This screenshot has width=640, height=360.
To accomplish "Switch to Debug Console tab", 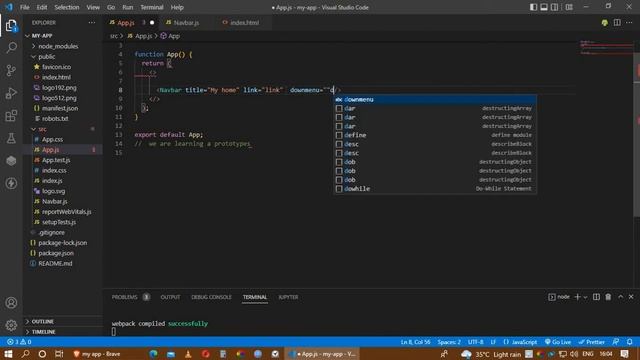I will [x=211, y=297].
